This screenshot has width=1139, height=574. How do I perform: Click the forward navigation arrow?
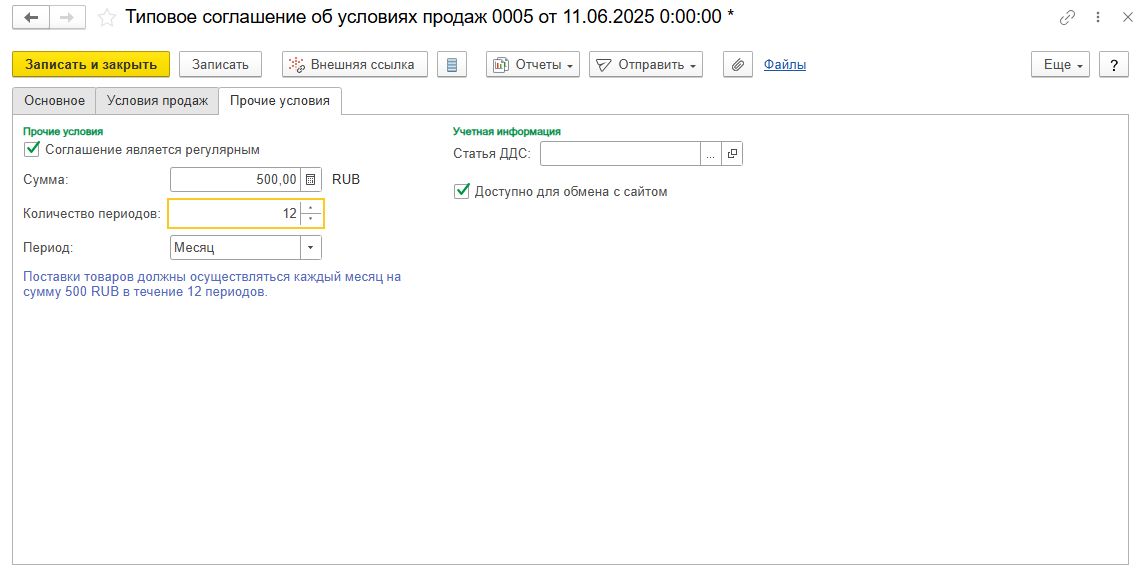pyautogui.click(x=67, y=18)
